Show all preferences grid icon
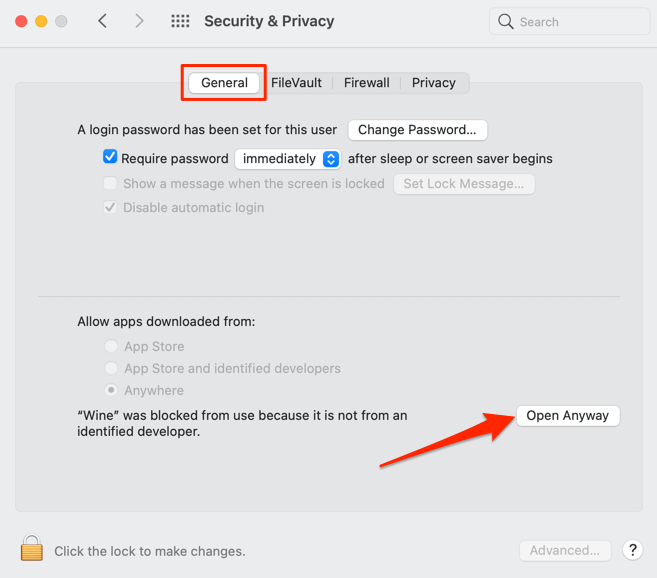Image resolution: width=657 pixels, height=578 pixels. 180,21
